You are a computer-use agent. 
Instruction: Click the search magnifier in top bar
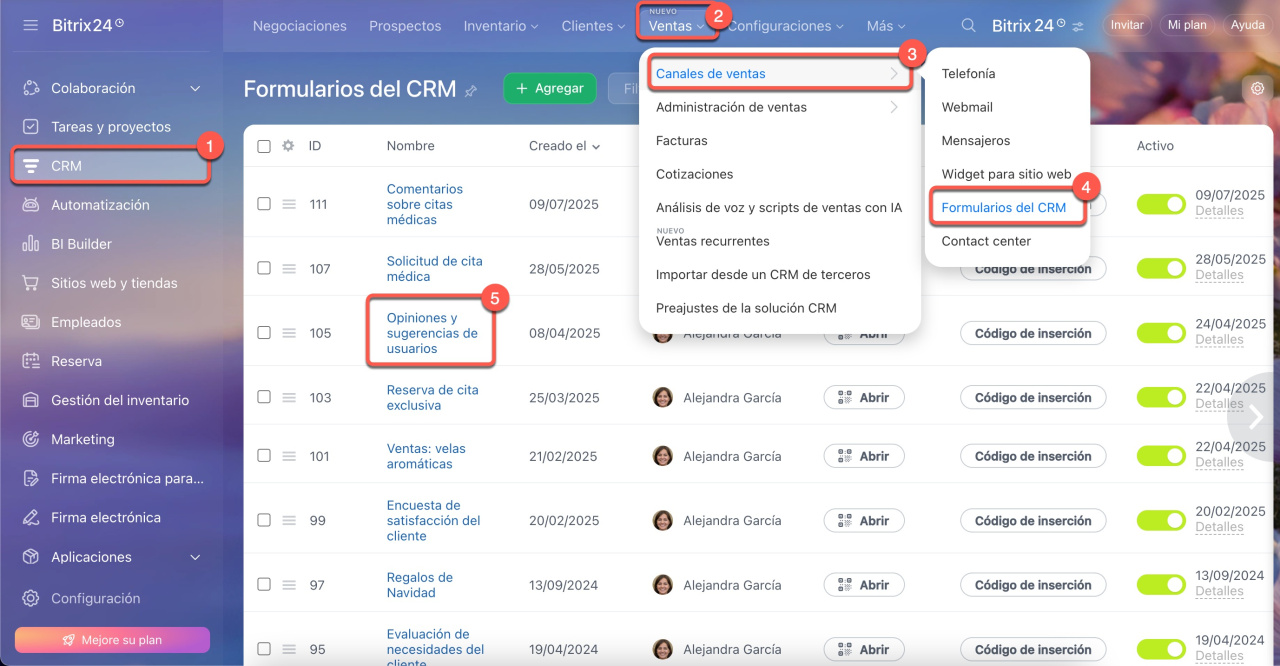(x=968, y=26)
